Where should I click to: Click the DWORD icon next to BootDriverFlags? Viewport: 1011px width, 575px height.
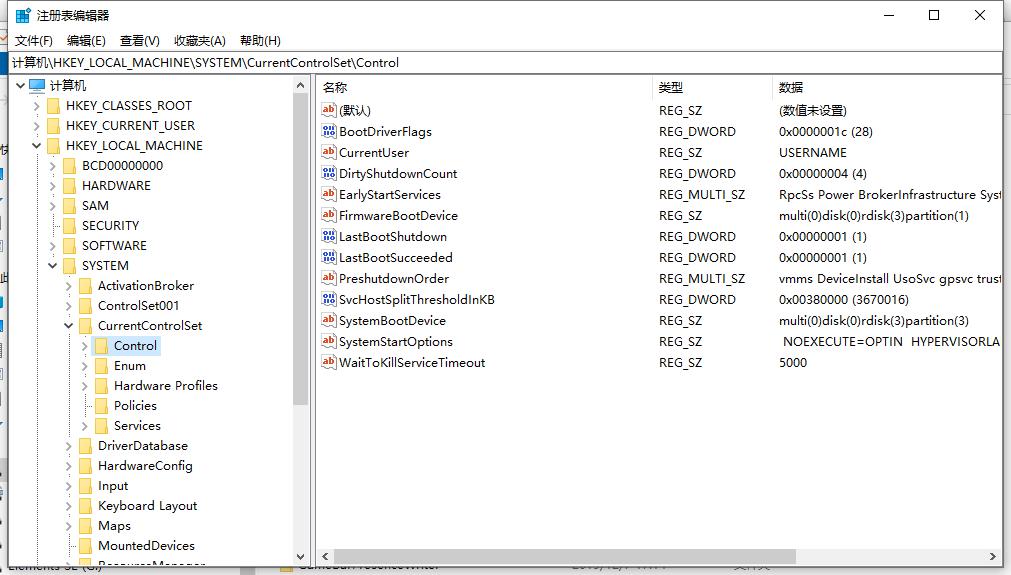click(329, 132)
